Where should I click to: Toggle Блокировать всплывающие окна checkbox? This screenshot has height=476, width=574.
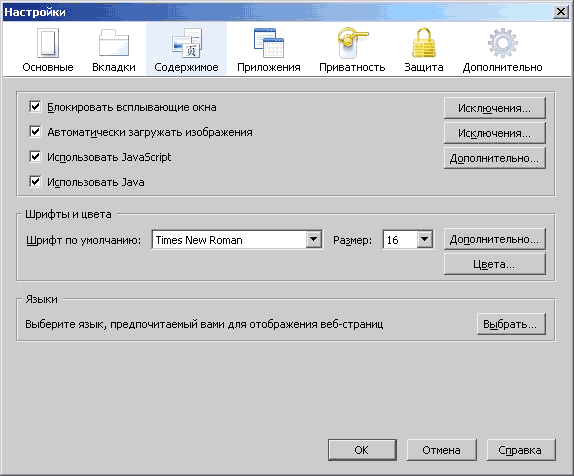click(x=35, y=107)
